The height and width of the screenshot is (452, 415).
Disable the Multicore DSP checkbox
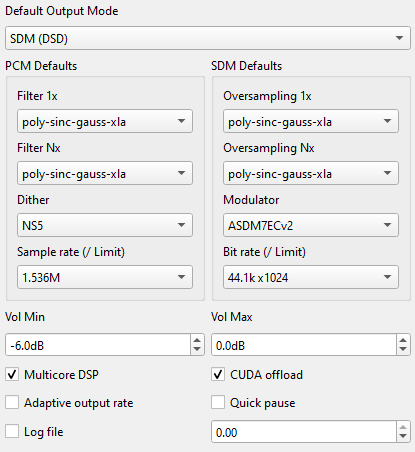[x=12, y=374]
